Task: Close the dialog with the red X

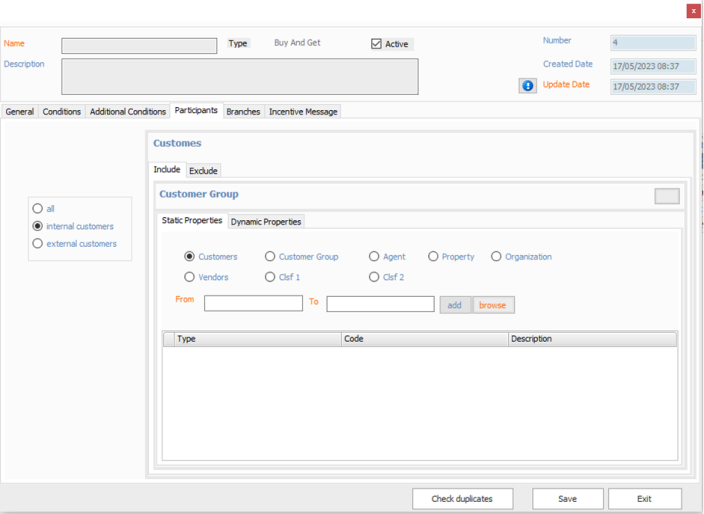Action: click(693, 11)
